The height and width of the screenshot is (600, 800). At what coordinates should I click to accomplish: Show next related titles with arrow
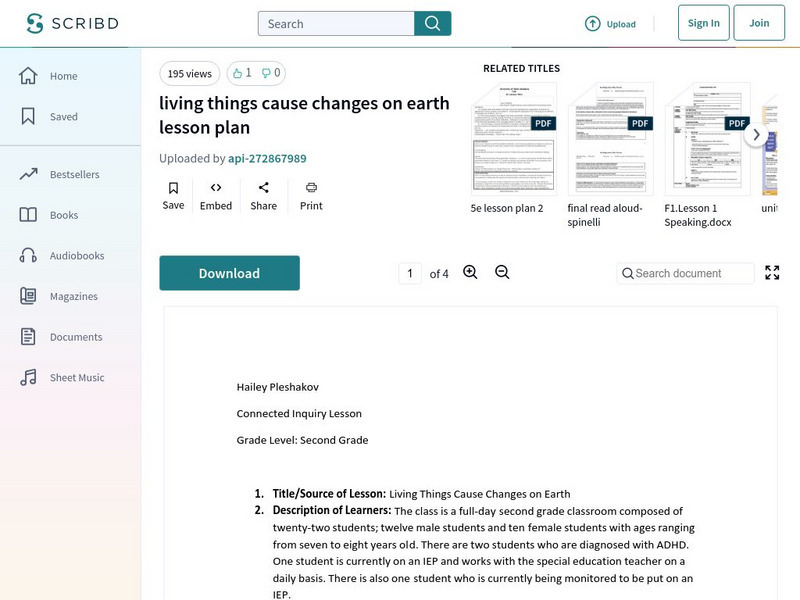(x=756, y=135)
